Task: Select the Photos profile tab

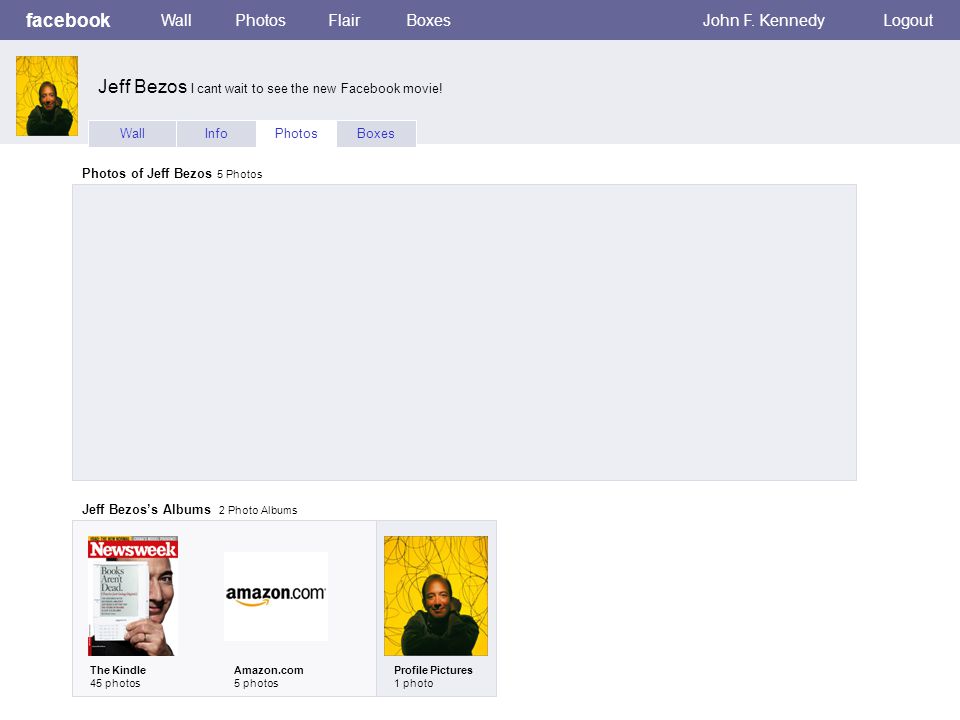Action: coord(296,133)
